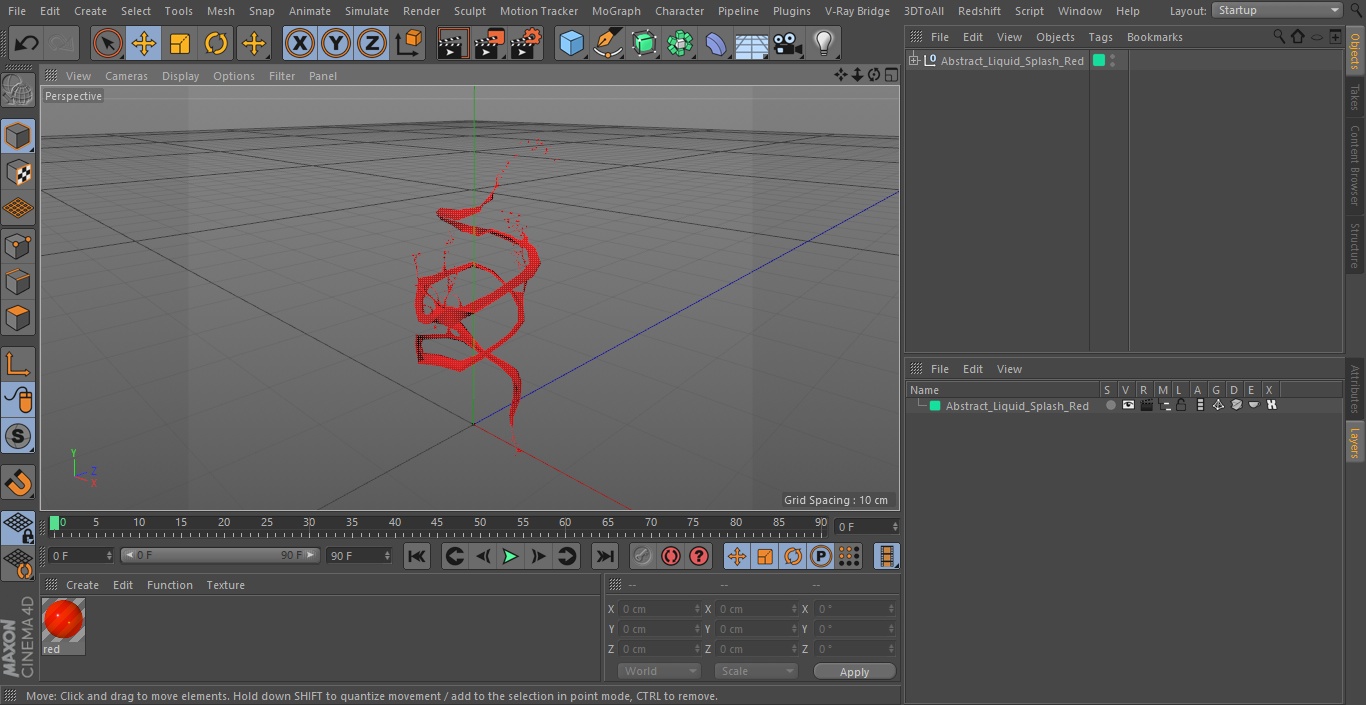Step the X position 0 cm spinner

(697, 609)
